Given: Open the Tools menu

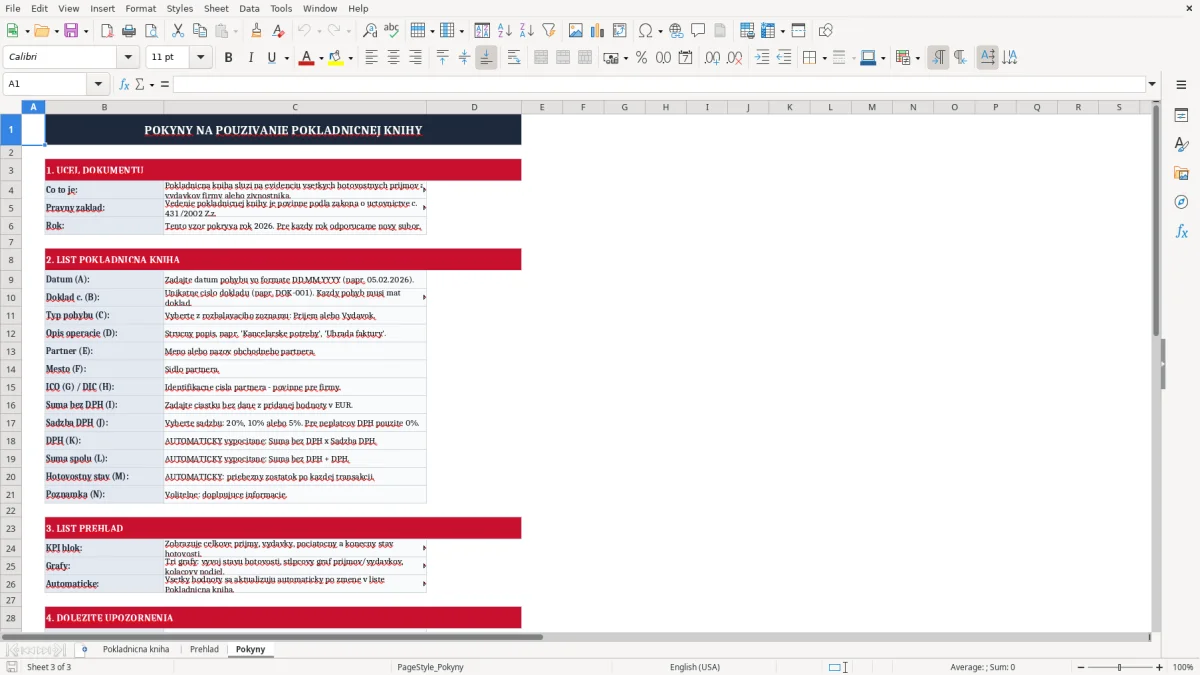Looking at the screenshot, I should point(281,8).
